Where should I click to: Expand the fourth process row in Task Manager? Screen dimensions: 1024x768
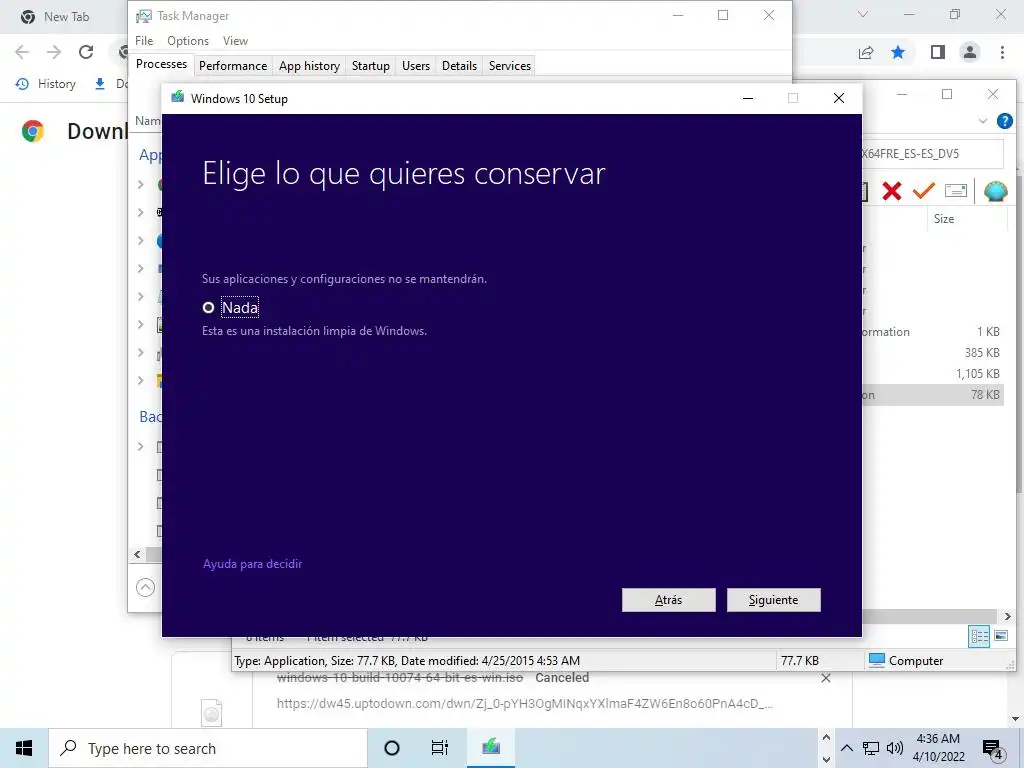point(140,268)
